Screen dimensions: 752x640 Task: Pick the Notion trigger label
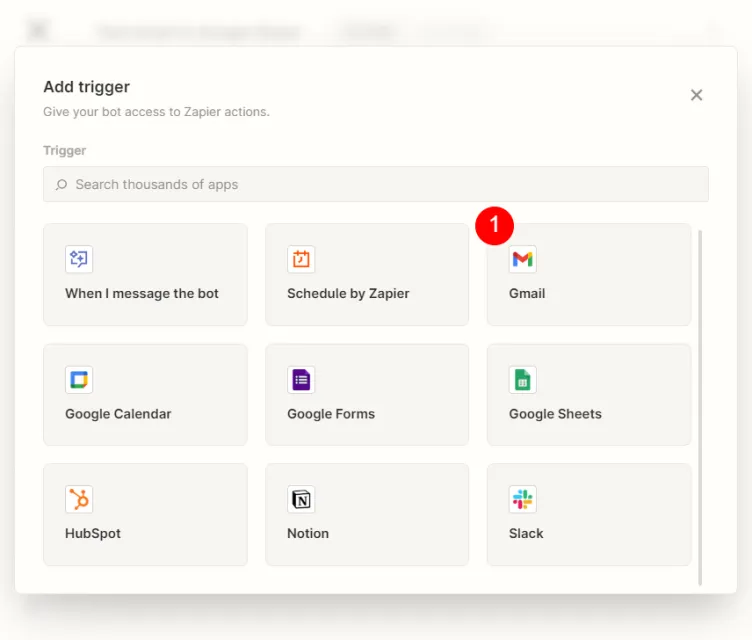(x=308, y=534)
